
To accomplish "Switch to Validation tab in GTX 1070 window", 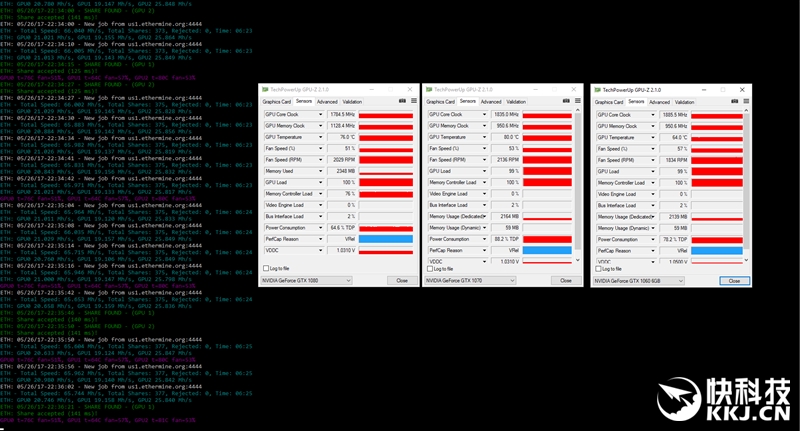I will [516, 102].
